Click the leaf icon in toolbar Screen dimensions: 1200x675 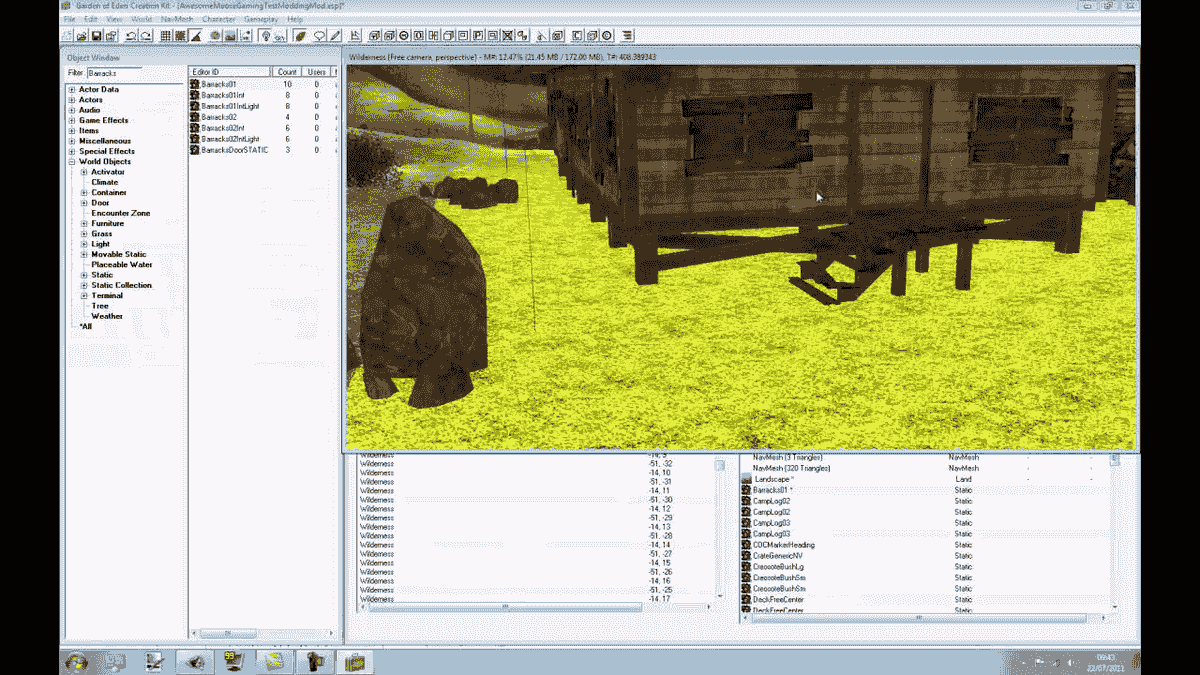tap(299, 36)
